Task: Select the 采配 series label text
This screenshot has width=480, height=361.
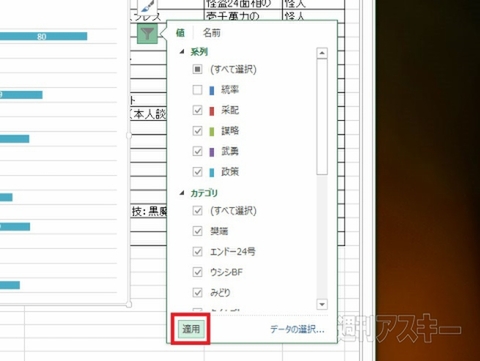Action: coord(230,110)
